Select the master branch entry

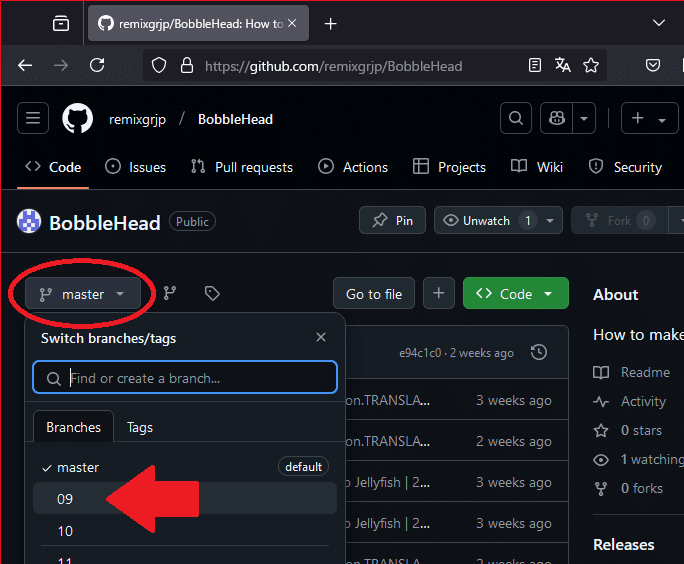pyautogui.click(x=185, y=467)
